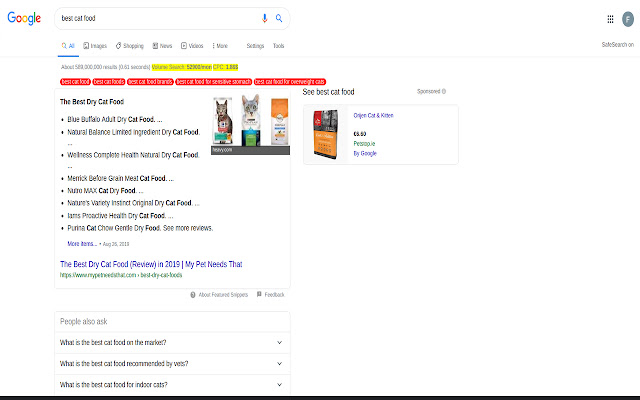Image resolution: width=640 pixels, height=400 pixels.
Task: Select the All results tab
Action: [x=68, y=46]
